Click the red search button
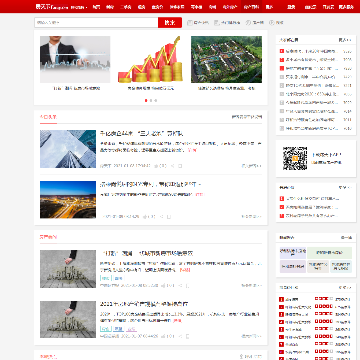Viewport: 360px width, 360px height. (170, 23)
